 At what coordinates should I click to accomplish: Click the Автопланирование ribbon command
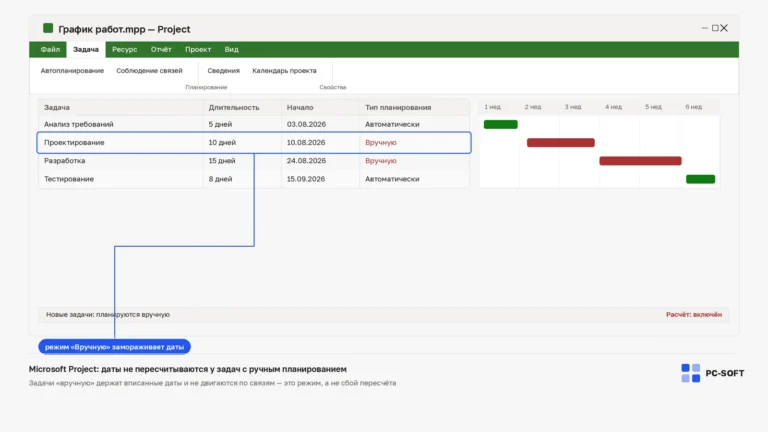[x=72, y=71]
